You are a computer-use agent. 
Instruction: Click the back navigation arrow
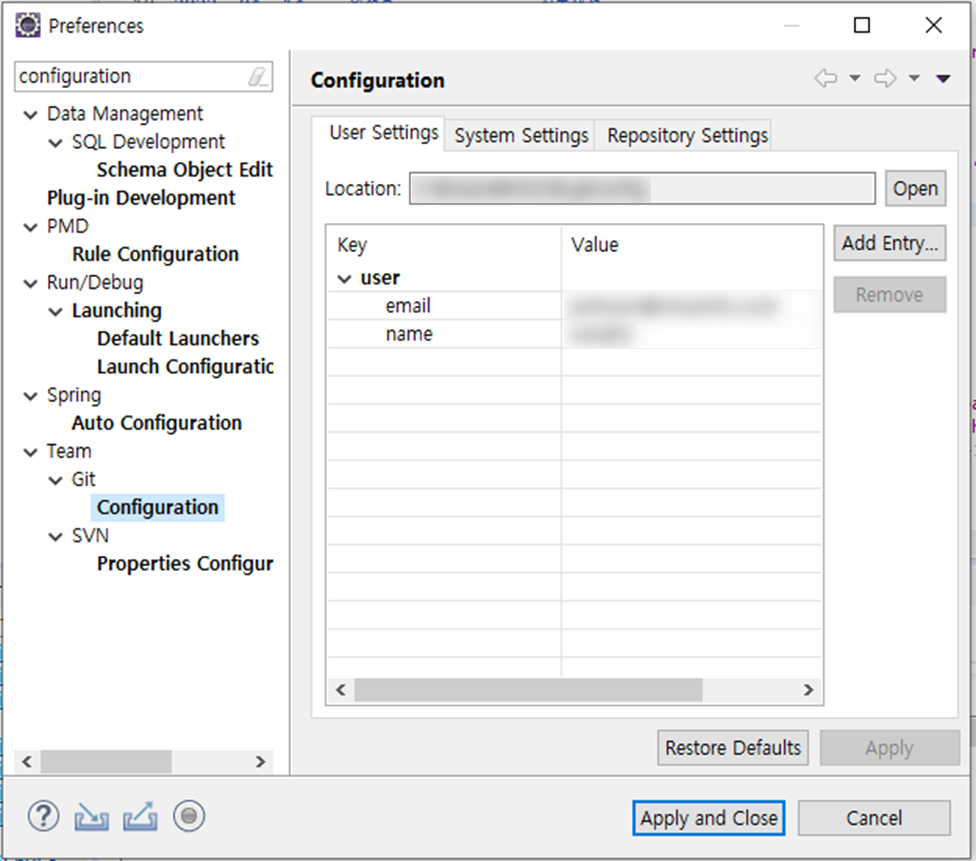826,78
